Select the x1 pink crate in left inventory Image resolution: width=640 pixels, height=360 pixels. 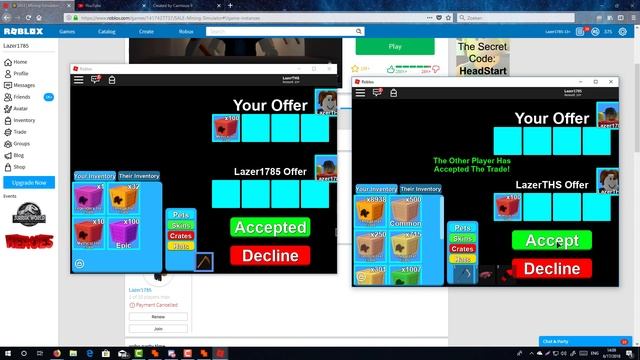click(x=89, y=198)
